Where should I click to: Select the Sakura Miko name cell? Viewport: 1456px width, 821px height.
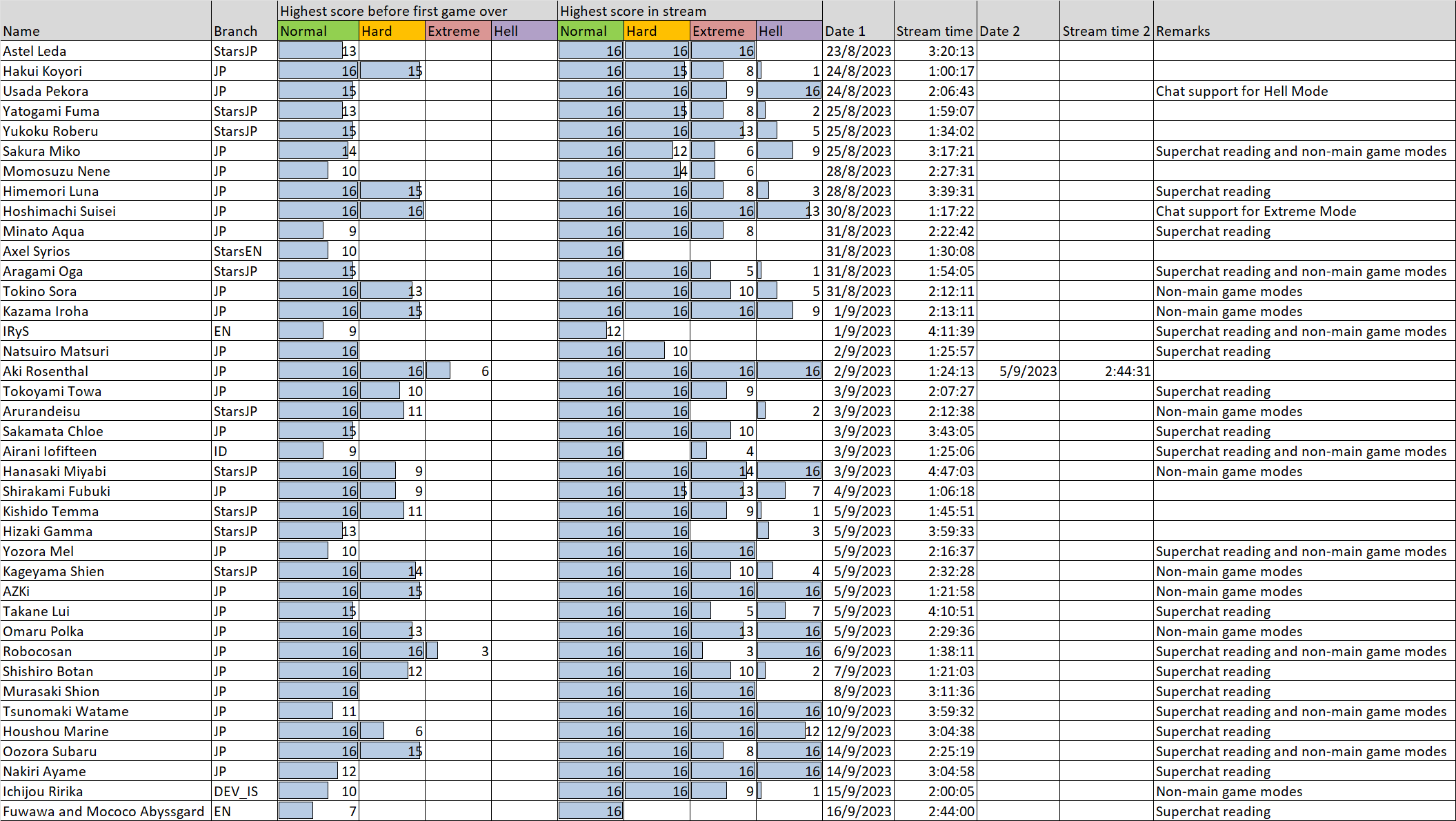point(106,151)
